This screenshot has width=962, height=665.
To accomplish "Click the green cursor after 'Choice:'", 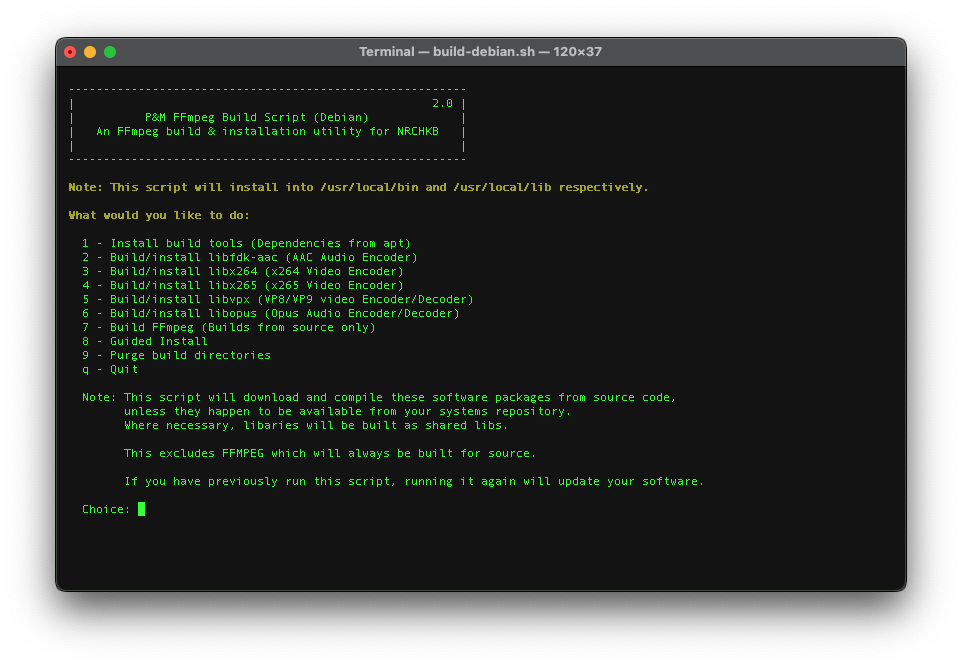I will (142, 509).
